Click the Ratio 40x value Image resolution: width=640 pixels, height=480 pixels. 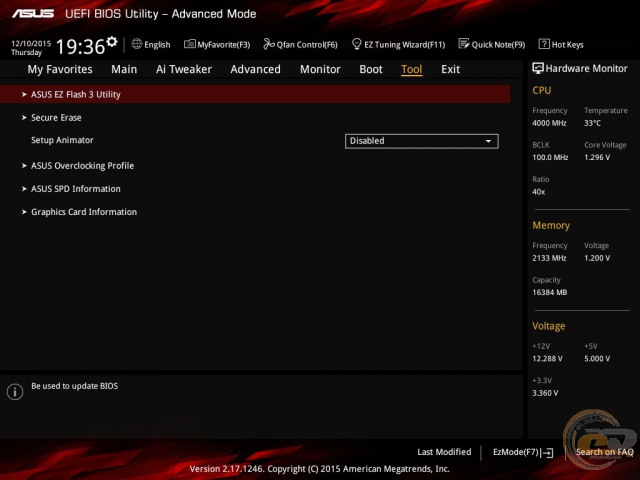(538, 192)
